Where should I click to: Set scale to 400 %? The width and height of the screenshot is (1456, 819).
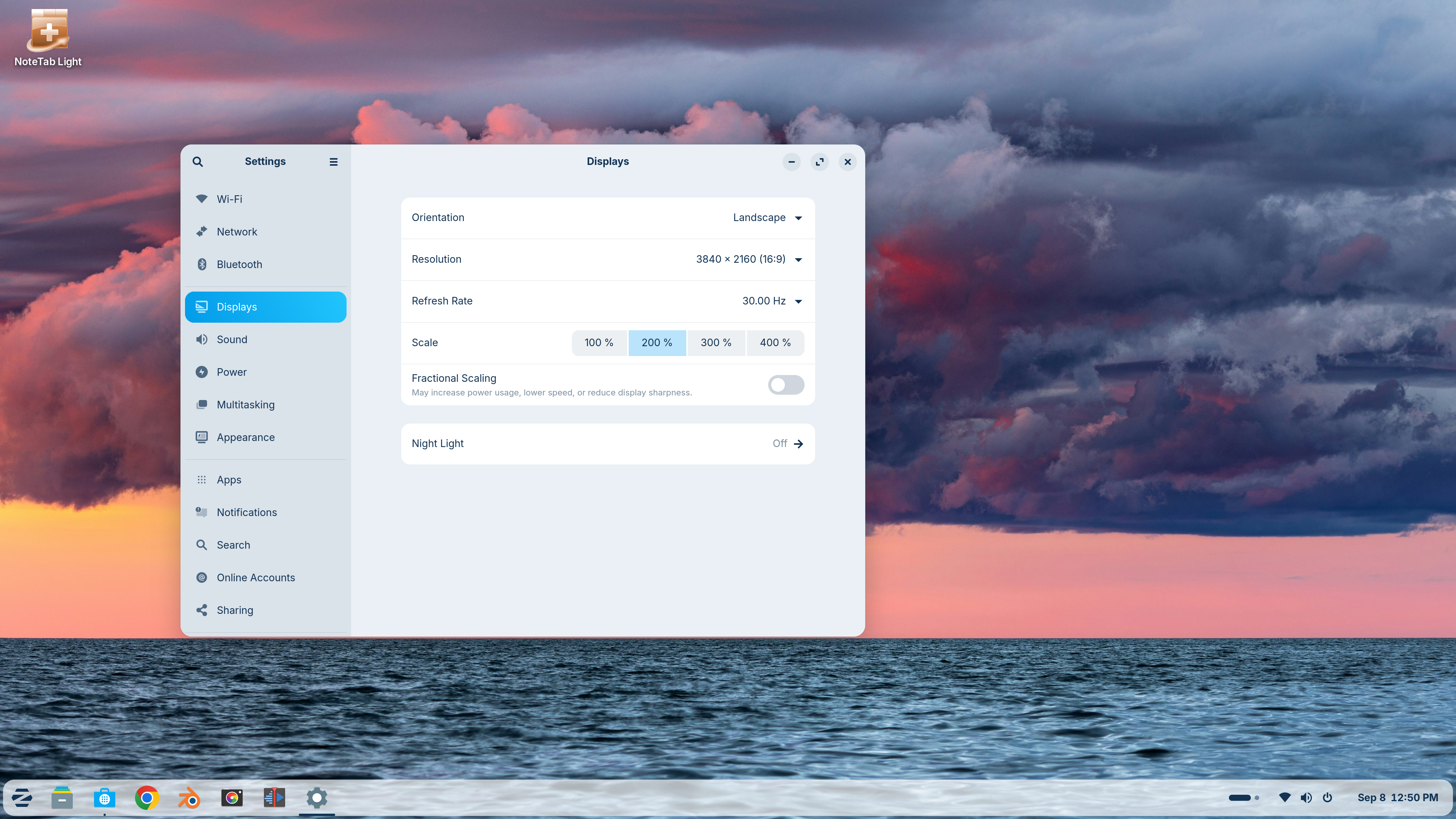[x=775, y=342]
